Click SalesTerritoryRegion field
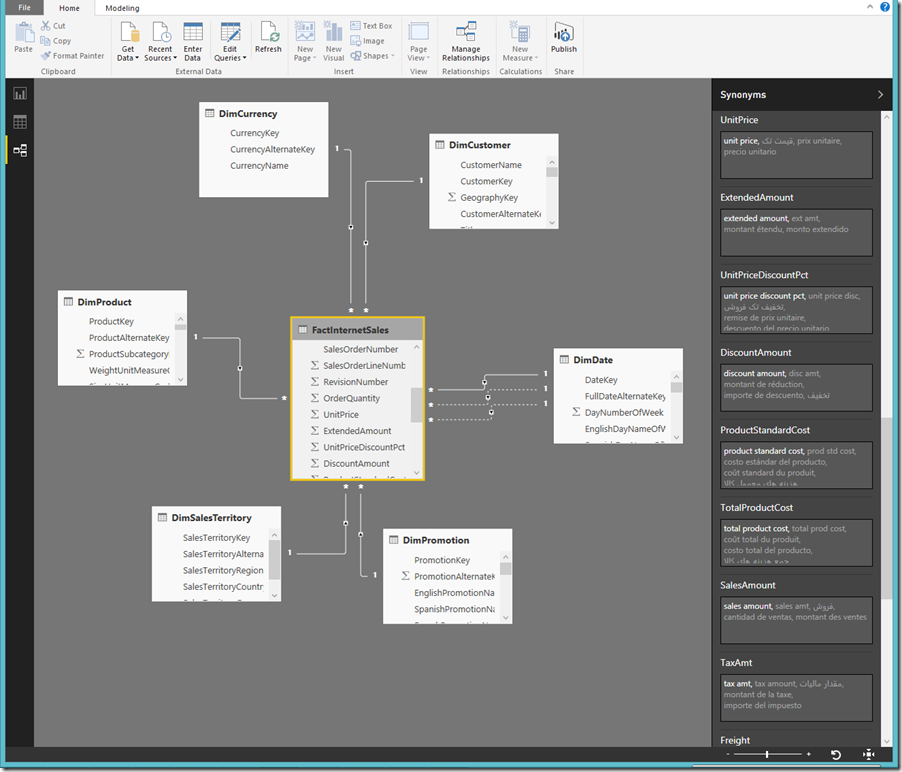Viewport: 902px width, 772px height. [223, 570]
